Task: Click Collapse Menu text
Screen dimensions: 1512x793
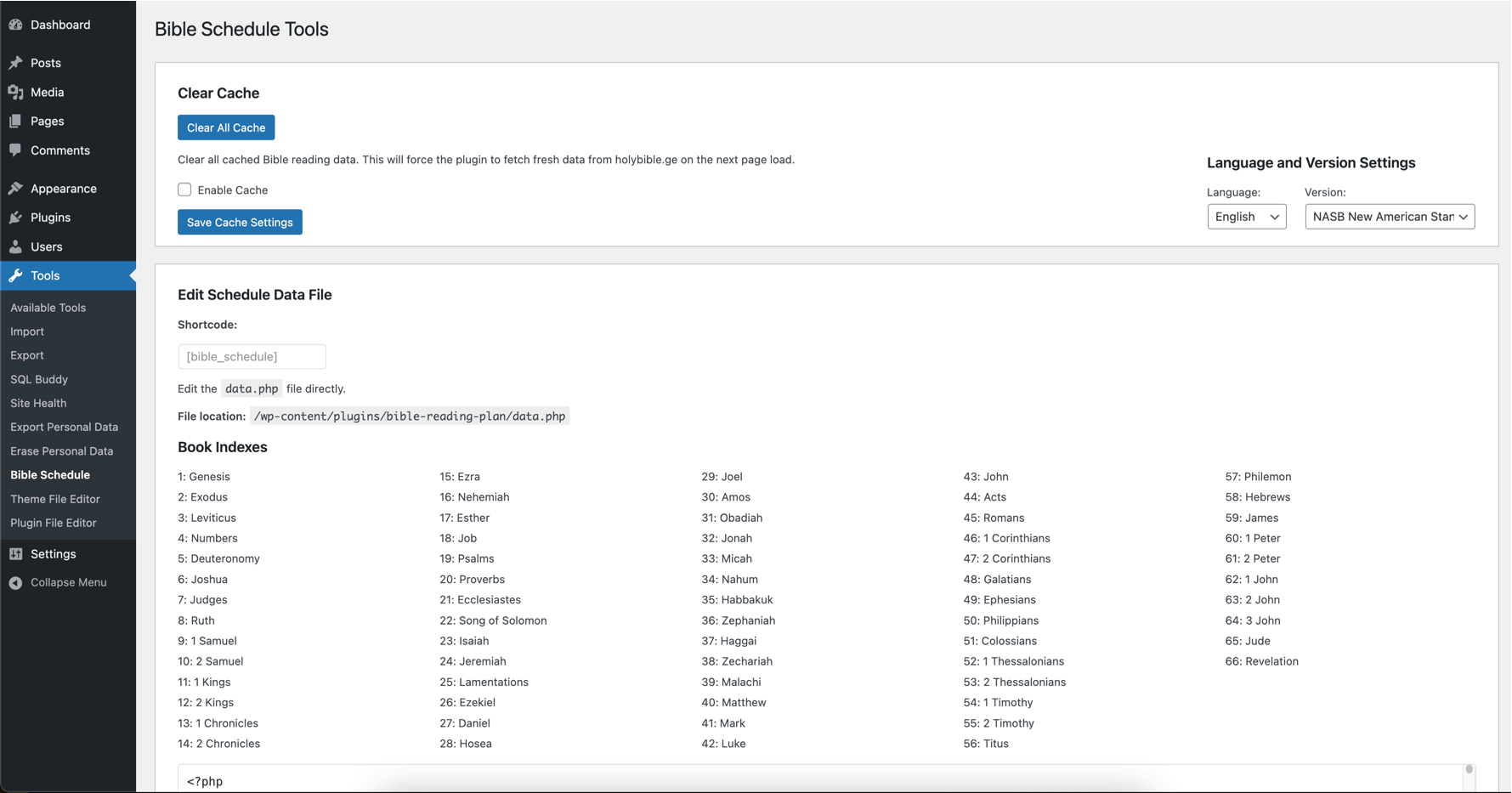Action: pyautogui.click(x=69, y=582)
